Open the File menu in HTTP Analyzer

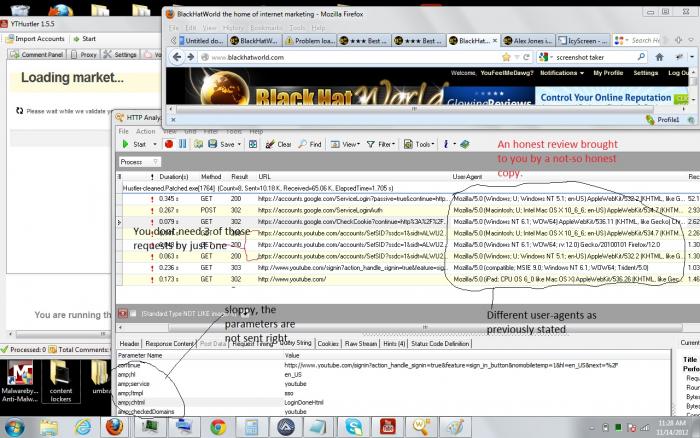pyautogui.click(x=124, y=131)
